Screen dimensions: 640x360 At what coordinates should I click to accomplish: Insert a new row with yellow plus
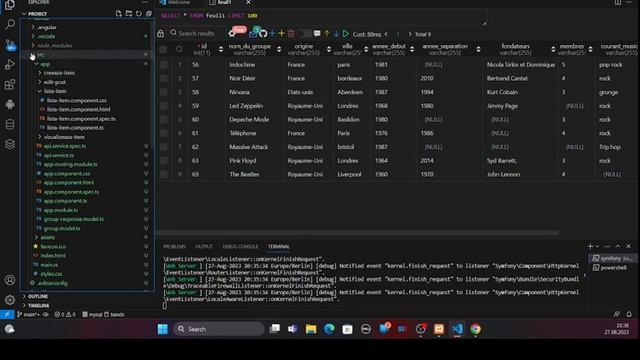click(x=281, y=33)
